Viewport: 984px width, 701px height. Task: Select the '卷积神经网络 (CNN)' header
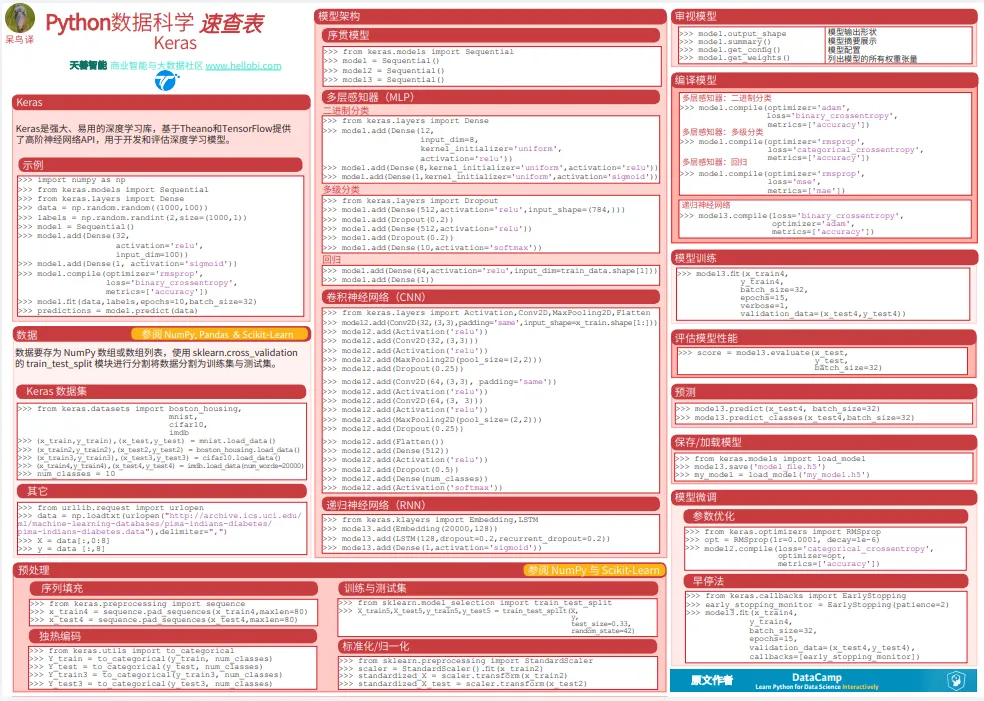(x=491, y=297)
